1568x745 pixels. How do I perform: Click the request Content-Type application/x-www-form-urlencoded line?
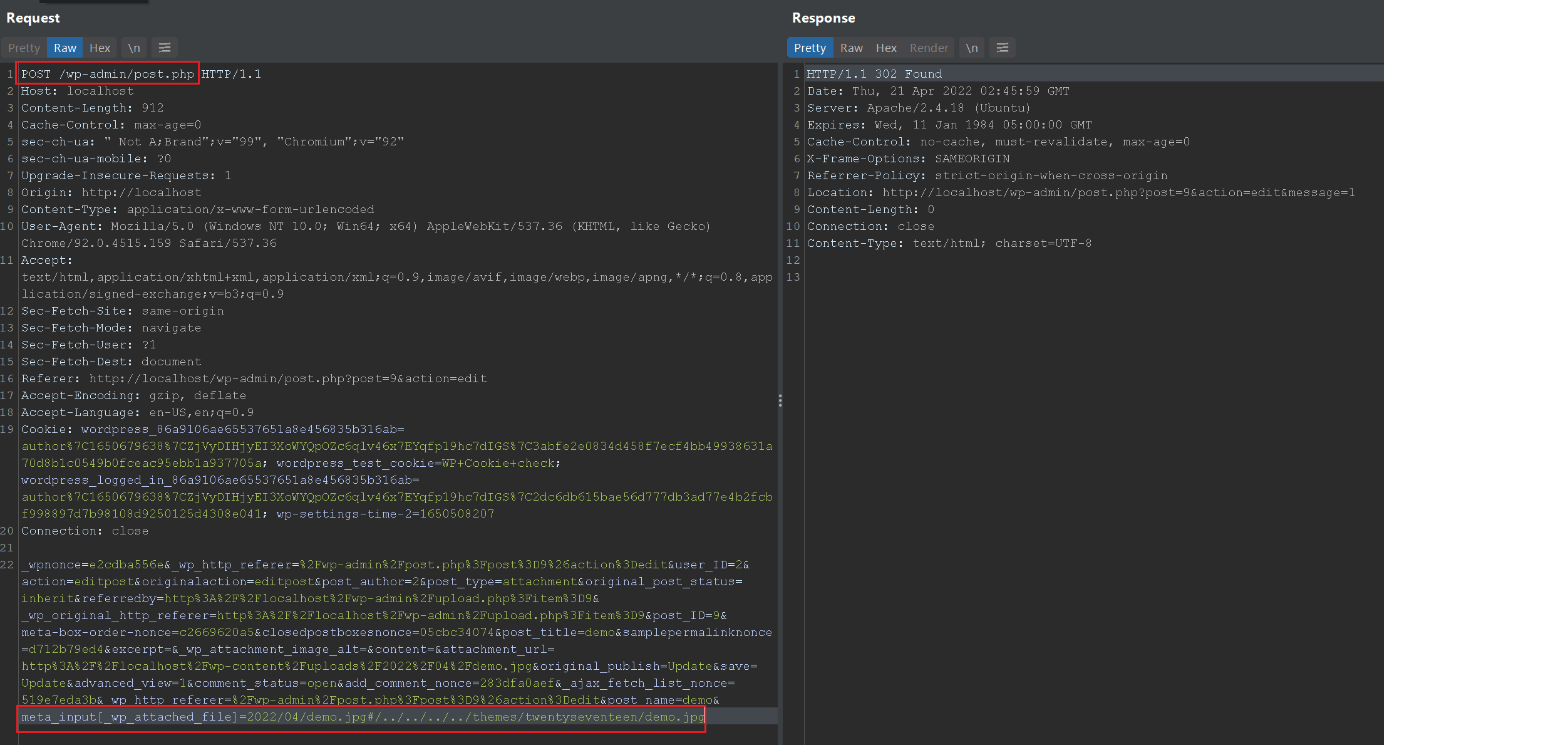(x=197, y=209)
